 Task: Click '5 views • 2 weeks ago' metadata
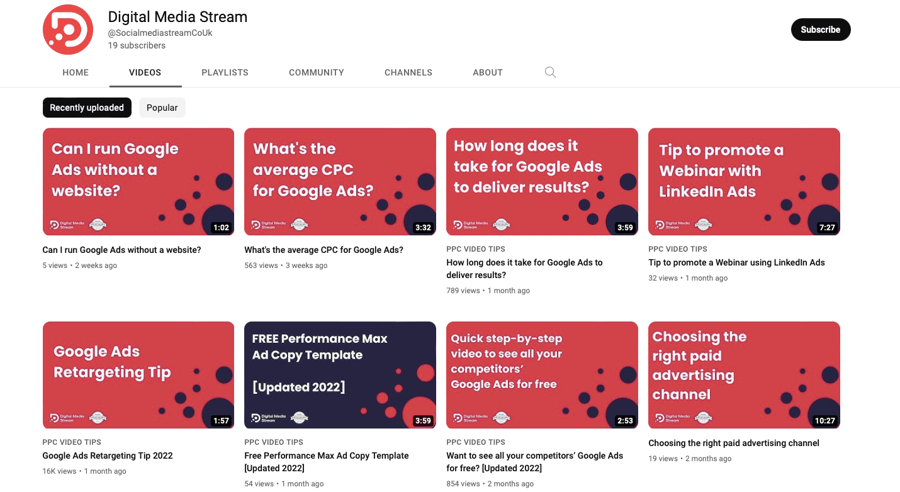click(x=80, y=265)
